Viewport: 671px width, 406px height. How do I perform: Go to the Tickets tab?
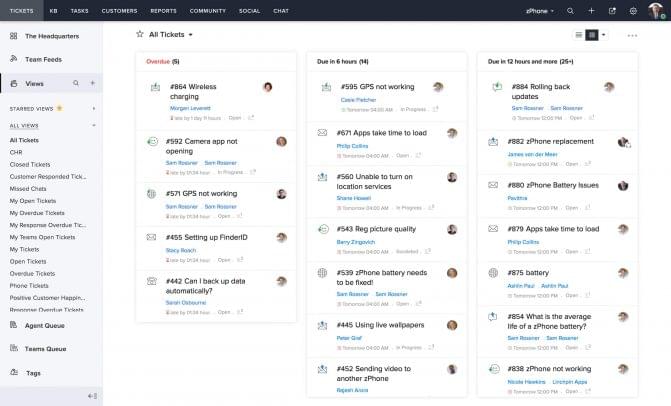21,11
